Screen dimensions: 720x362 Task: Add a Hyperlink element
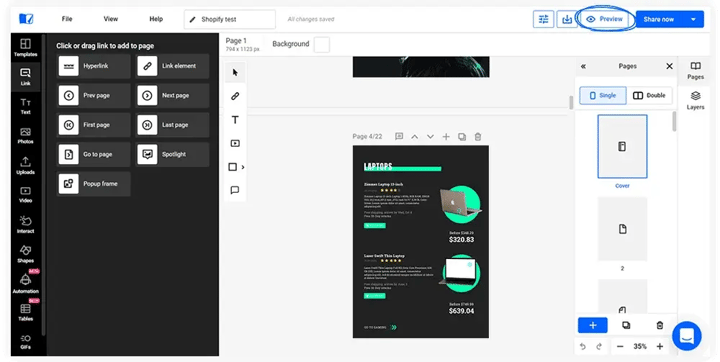(x=94, y=66)
